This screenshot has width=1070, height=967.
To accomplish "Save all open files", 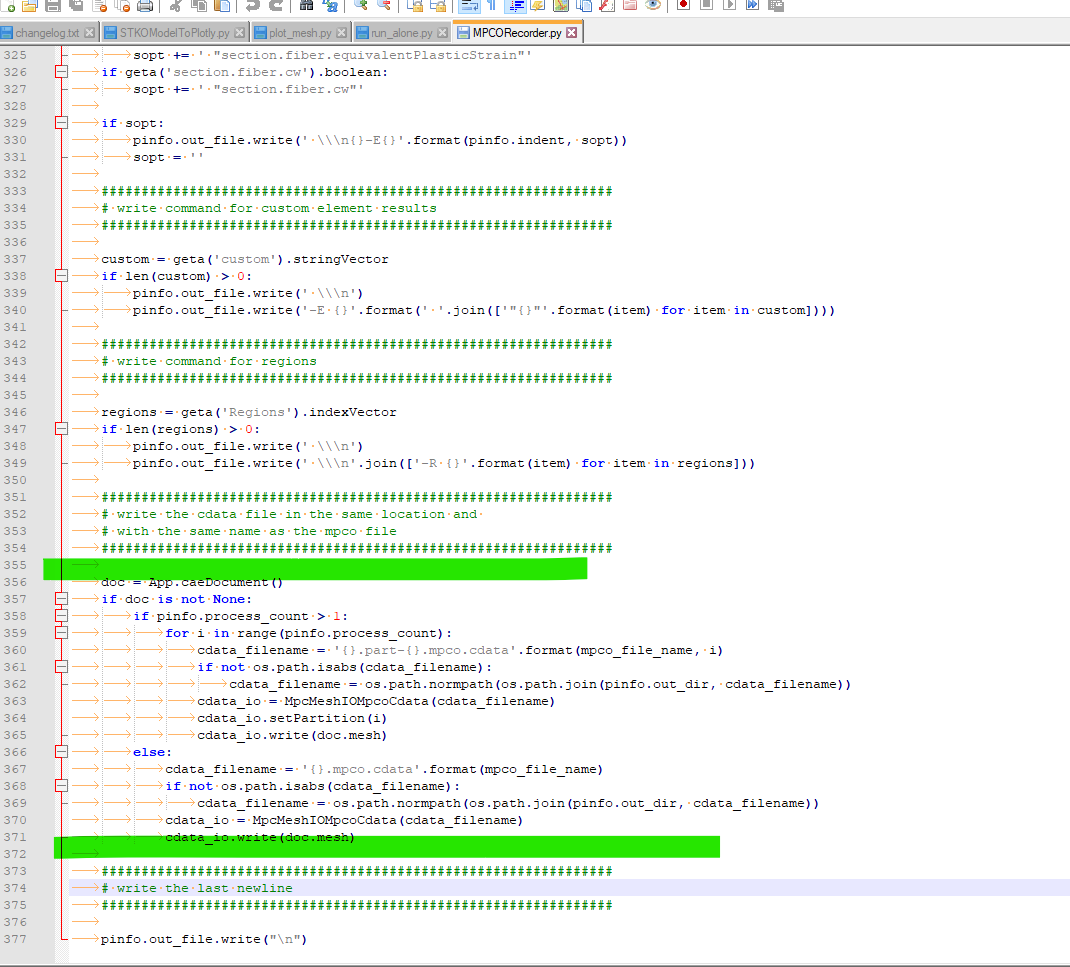I will [76, 5].
